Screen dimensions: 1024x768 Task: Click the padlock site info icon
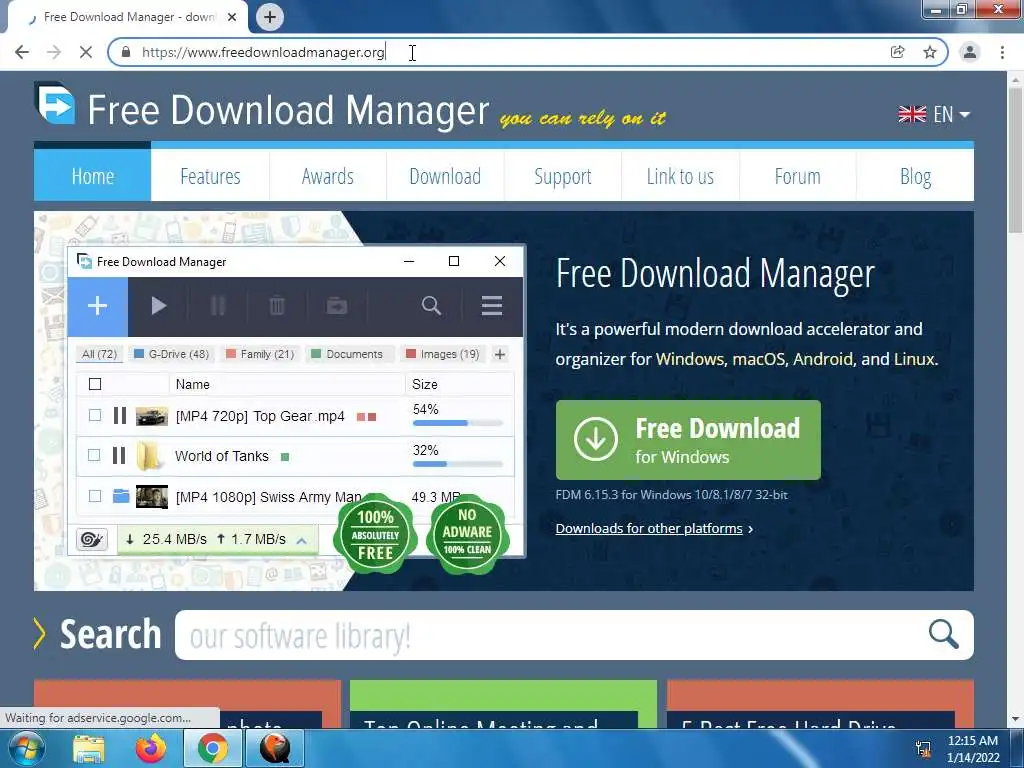point(126,52)
